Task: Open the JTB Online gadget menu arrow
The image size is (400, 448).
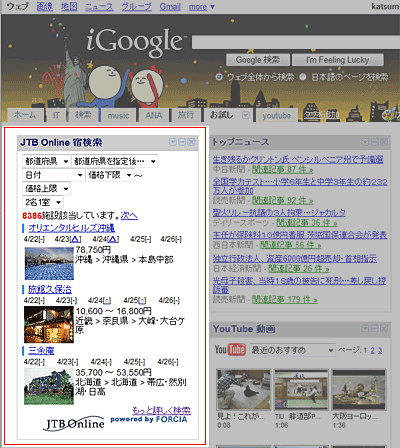Action: (173, 142)
